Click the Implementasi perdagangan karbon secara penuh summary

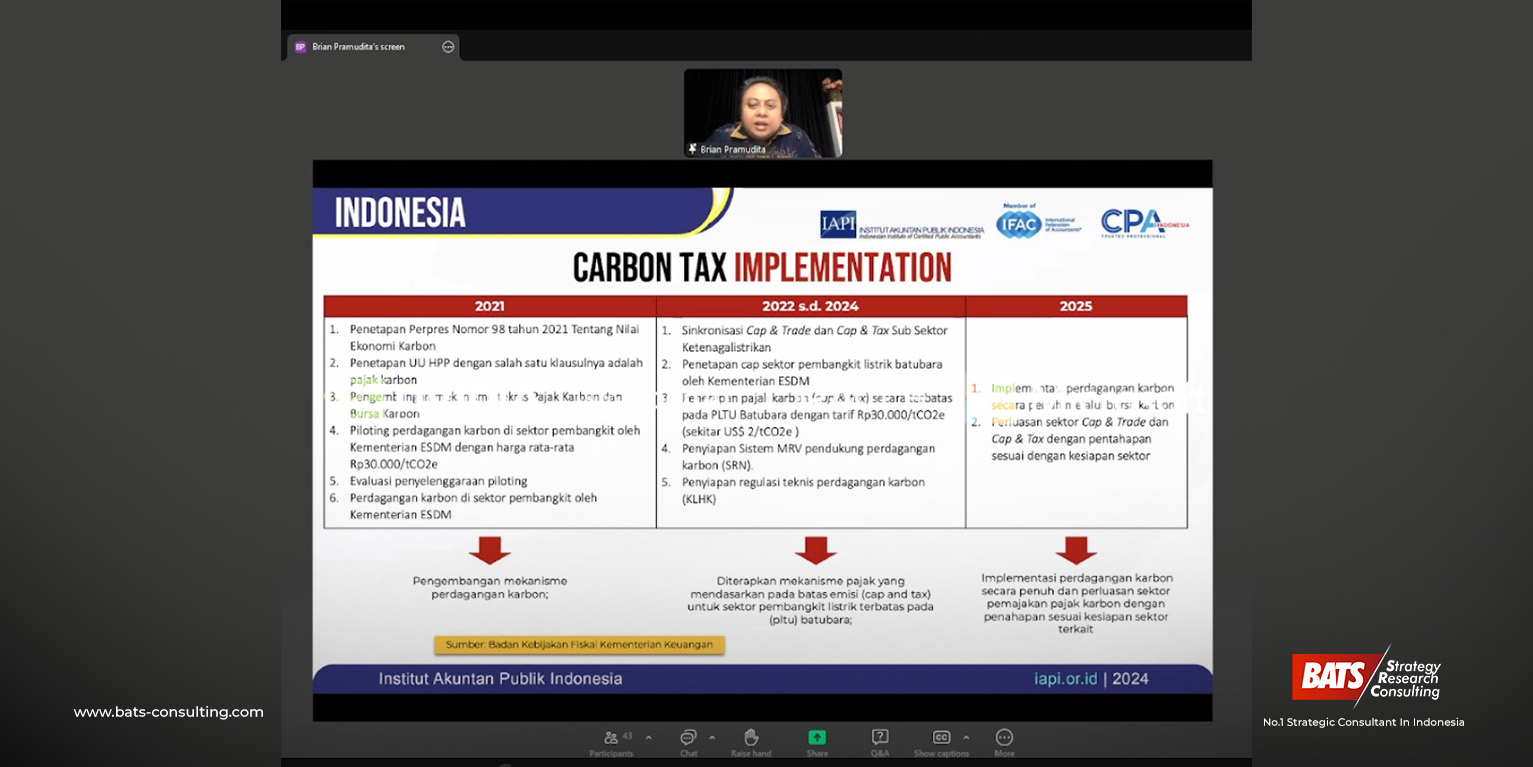pyautogui.click(x=1077, y=603)
